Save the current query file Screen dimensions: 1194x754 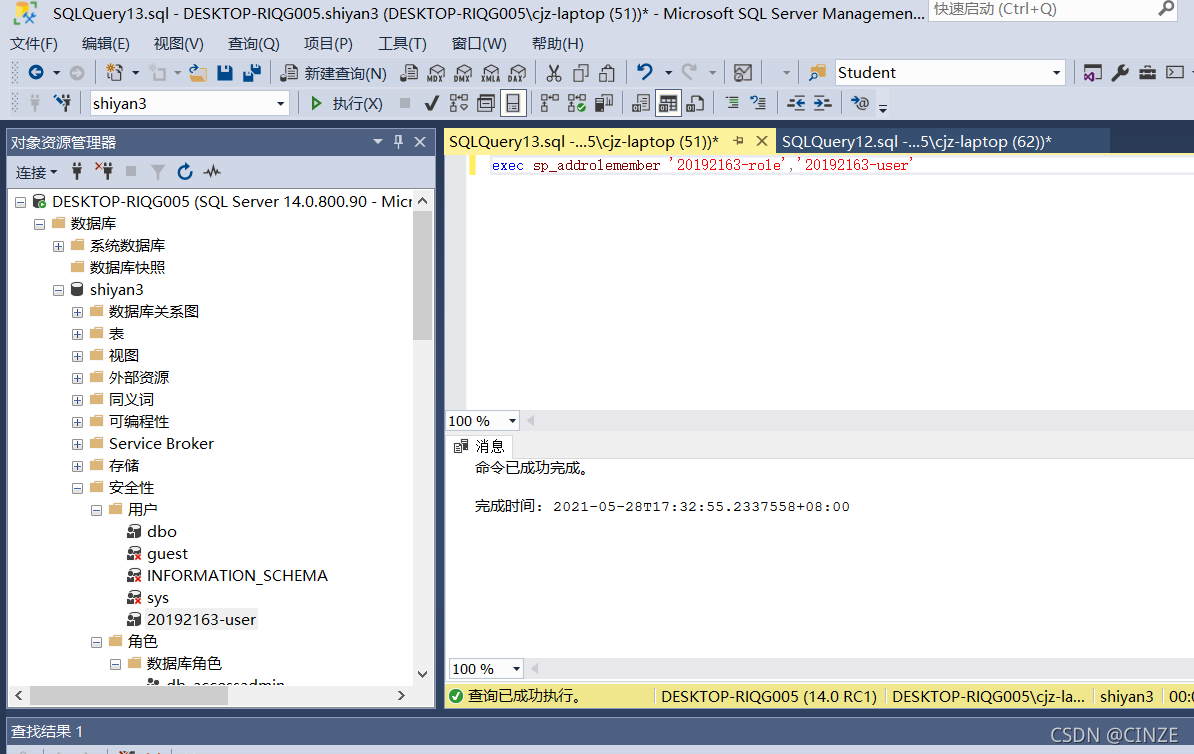click(225, 72)
